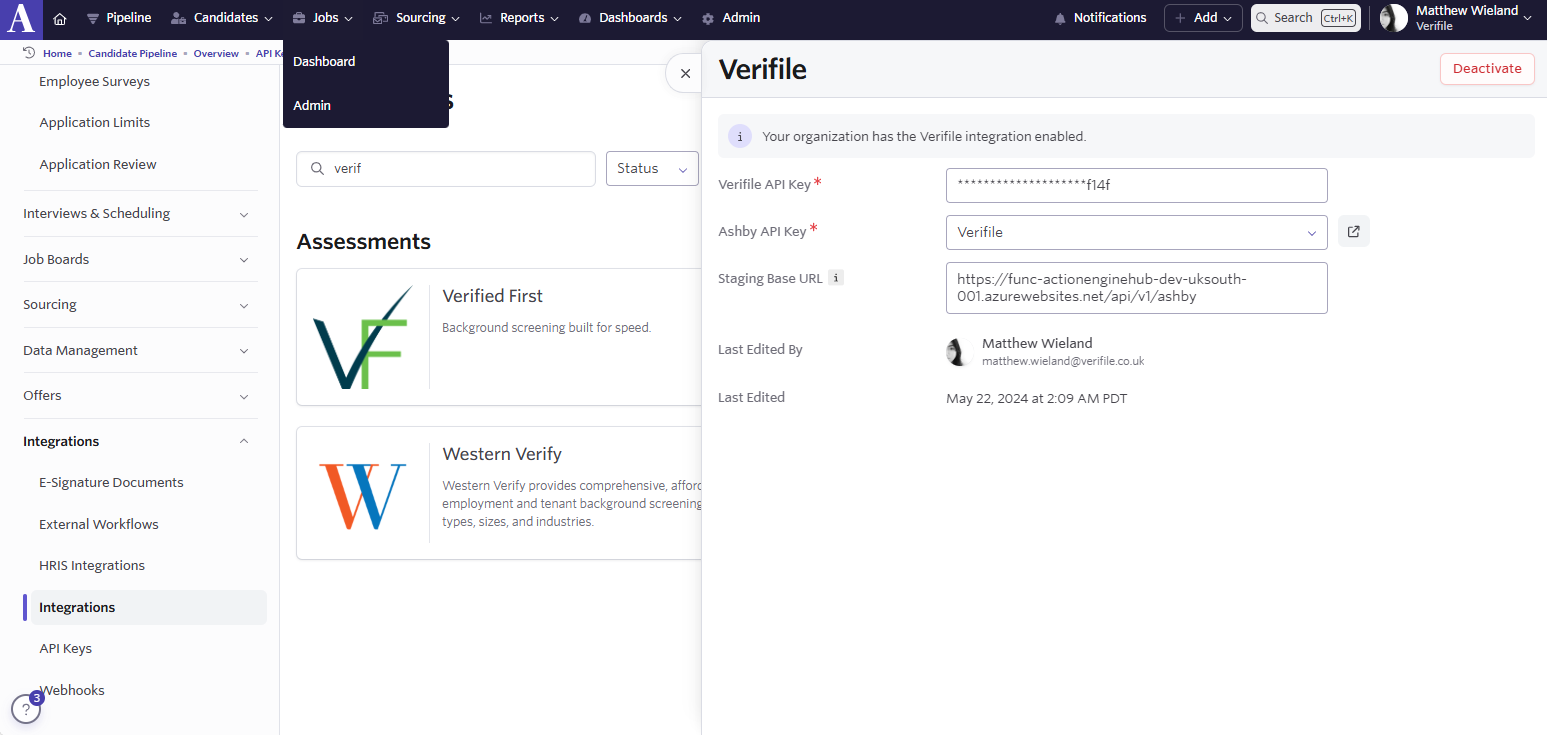Select Dashboard in Jobs submenu

pyautogui.click(x=324, y=62)
